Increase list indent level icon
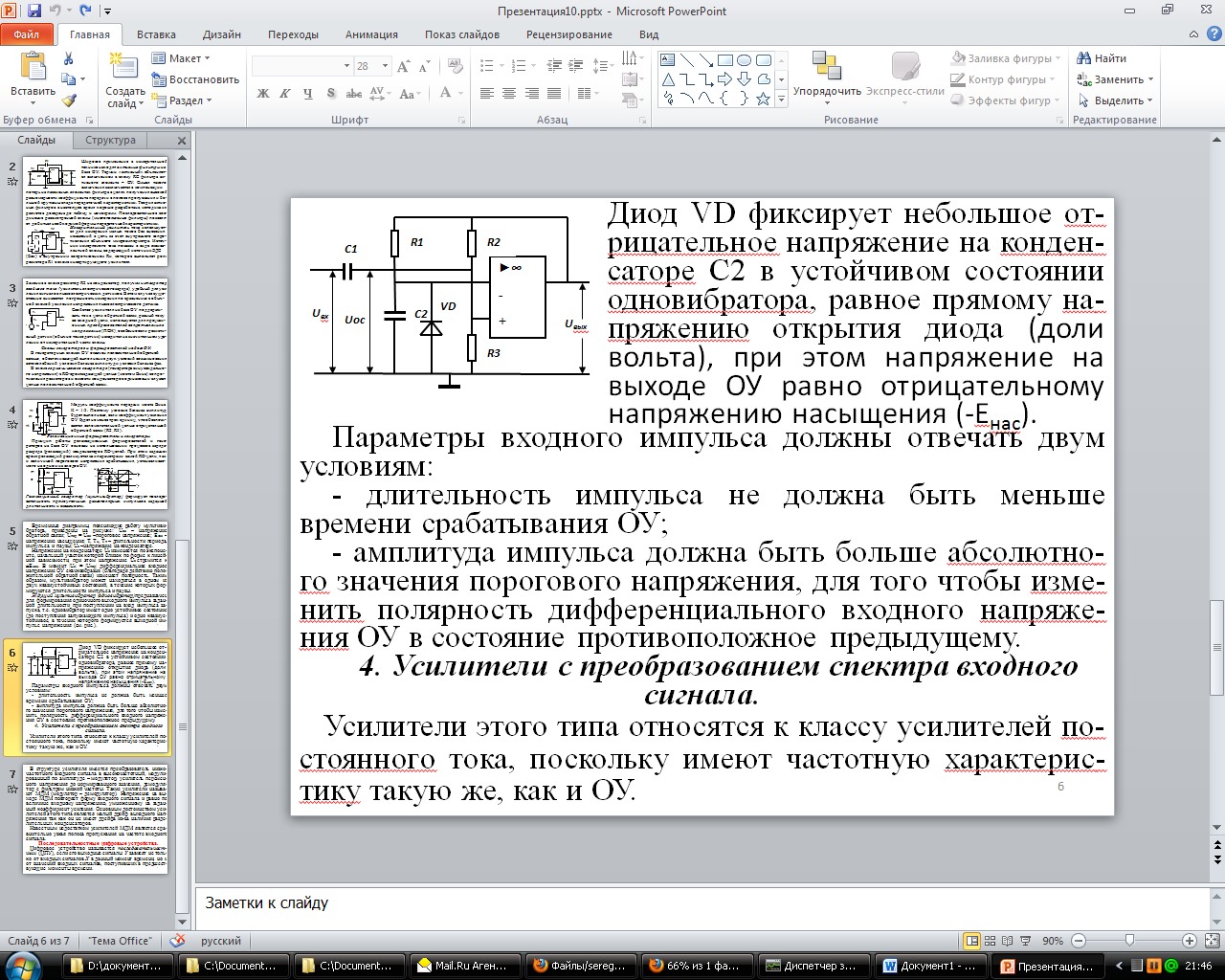Image resolution: width=1225 pixels, height=980 pixels. point(575,66)
